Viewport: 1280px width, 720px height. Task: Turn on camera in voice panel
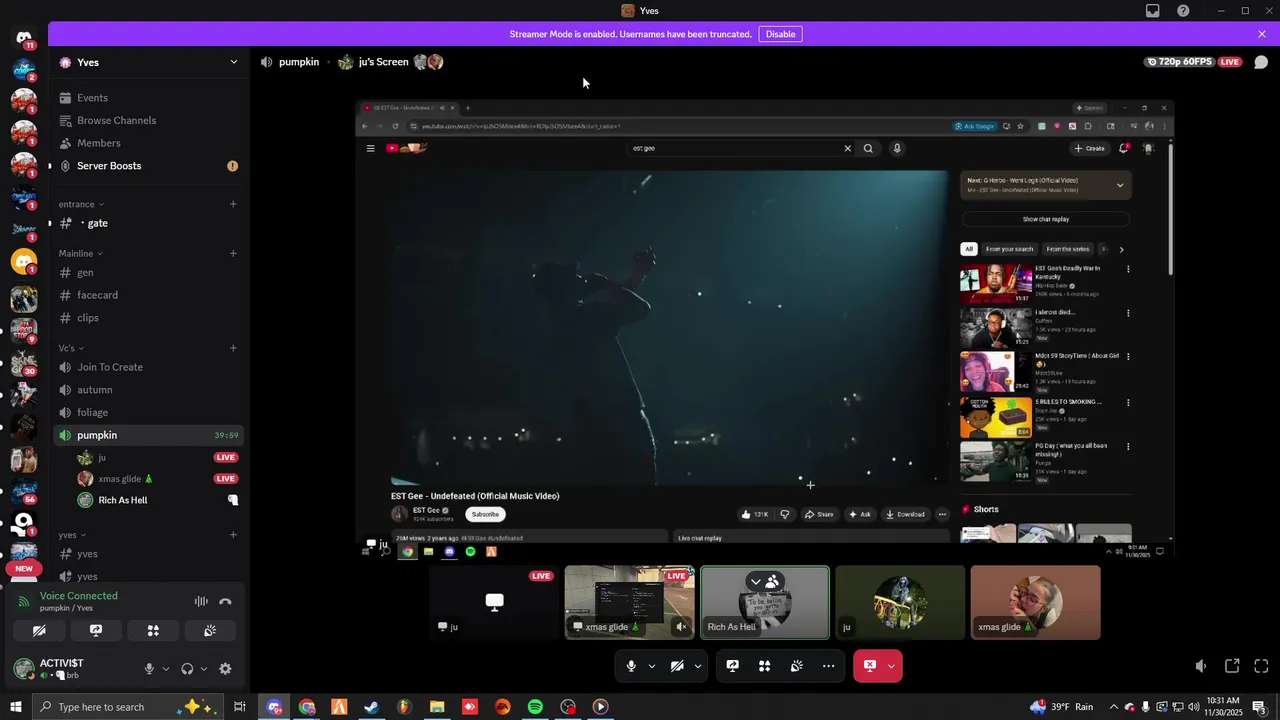(x=39, y=631)
